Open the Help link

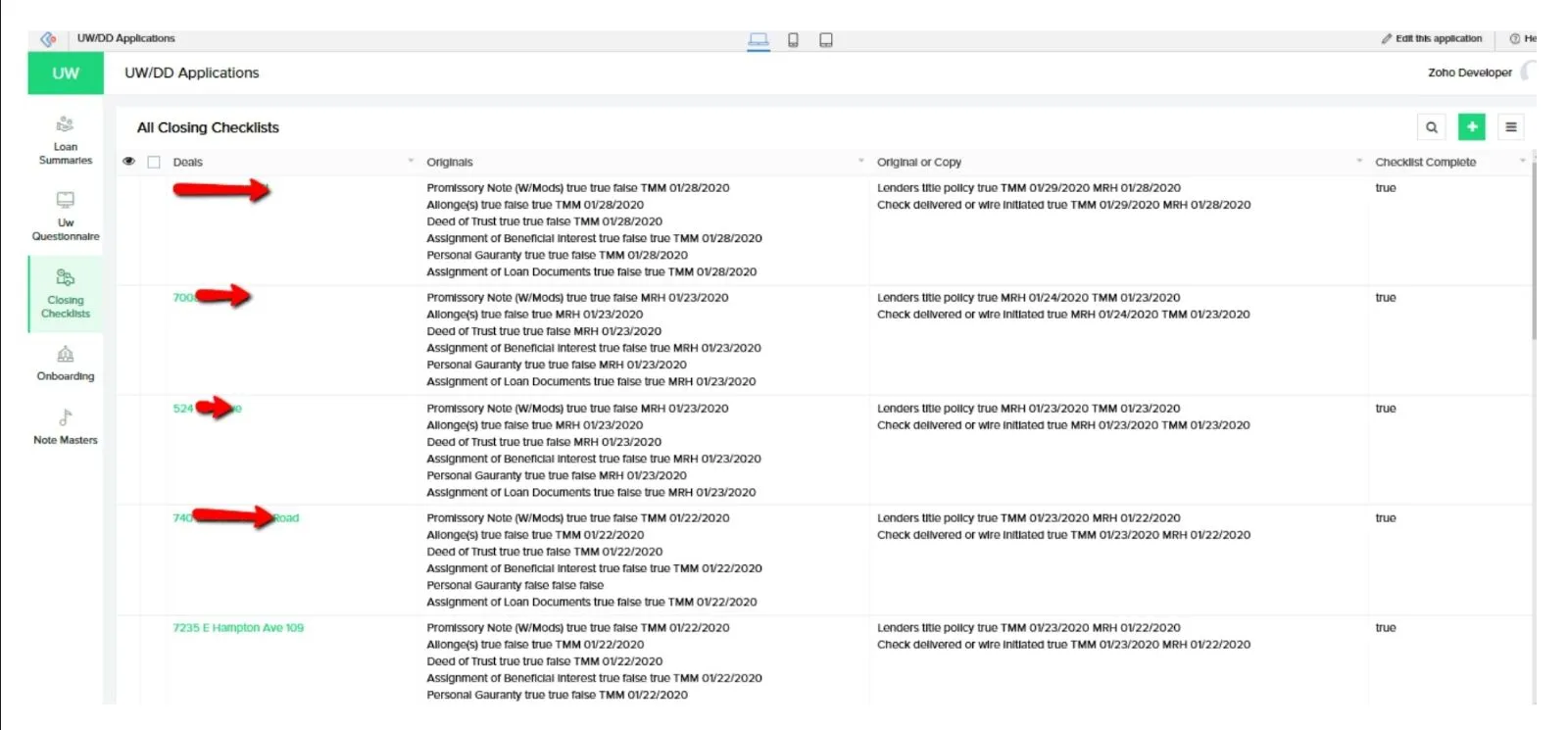point(1523,39)
